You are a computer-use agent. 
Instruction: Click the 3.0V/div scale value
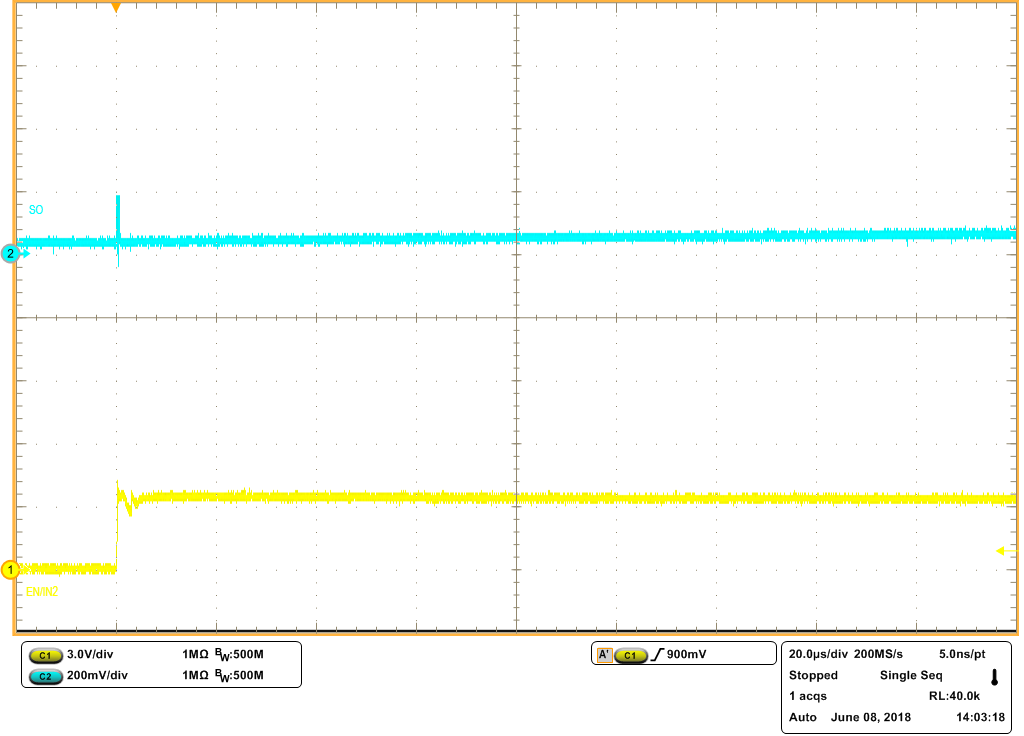[90, 654]
